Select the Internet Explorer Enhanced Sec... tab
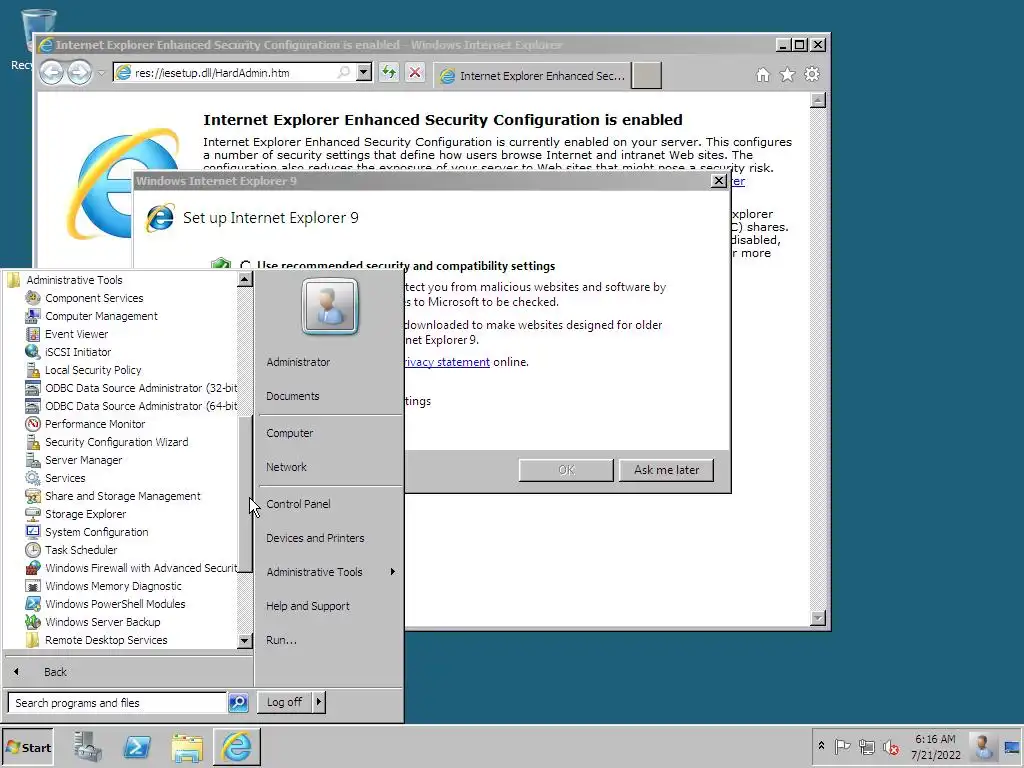This screenshot has width=1024, height=768. [533, 76]
